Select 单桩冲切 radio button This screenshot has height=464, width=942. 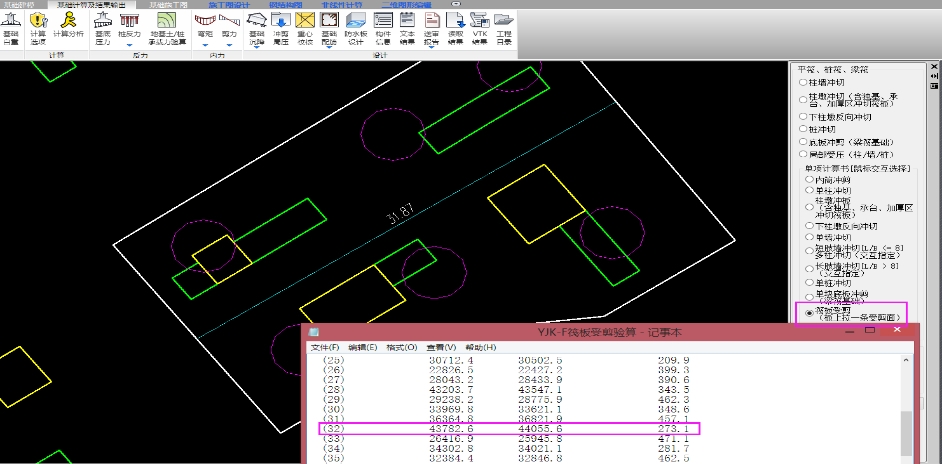click(x=809, y=282)
